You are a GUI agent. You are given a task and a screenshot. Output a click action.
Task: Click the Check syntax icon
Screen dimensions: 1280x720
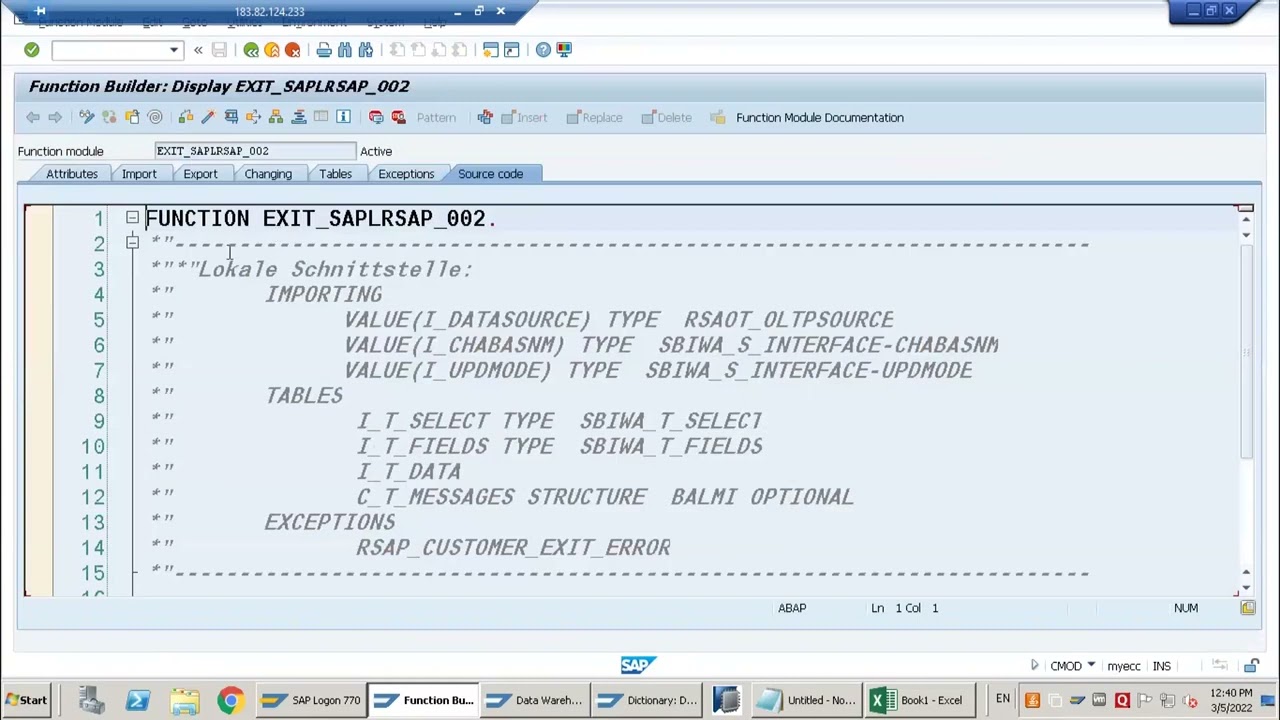[186, 118]
